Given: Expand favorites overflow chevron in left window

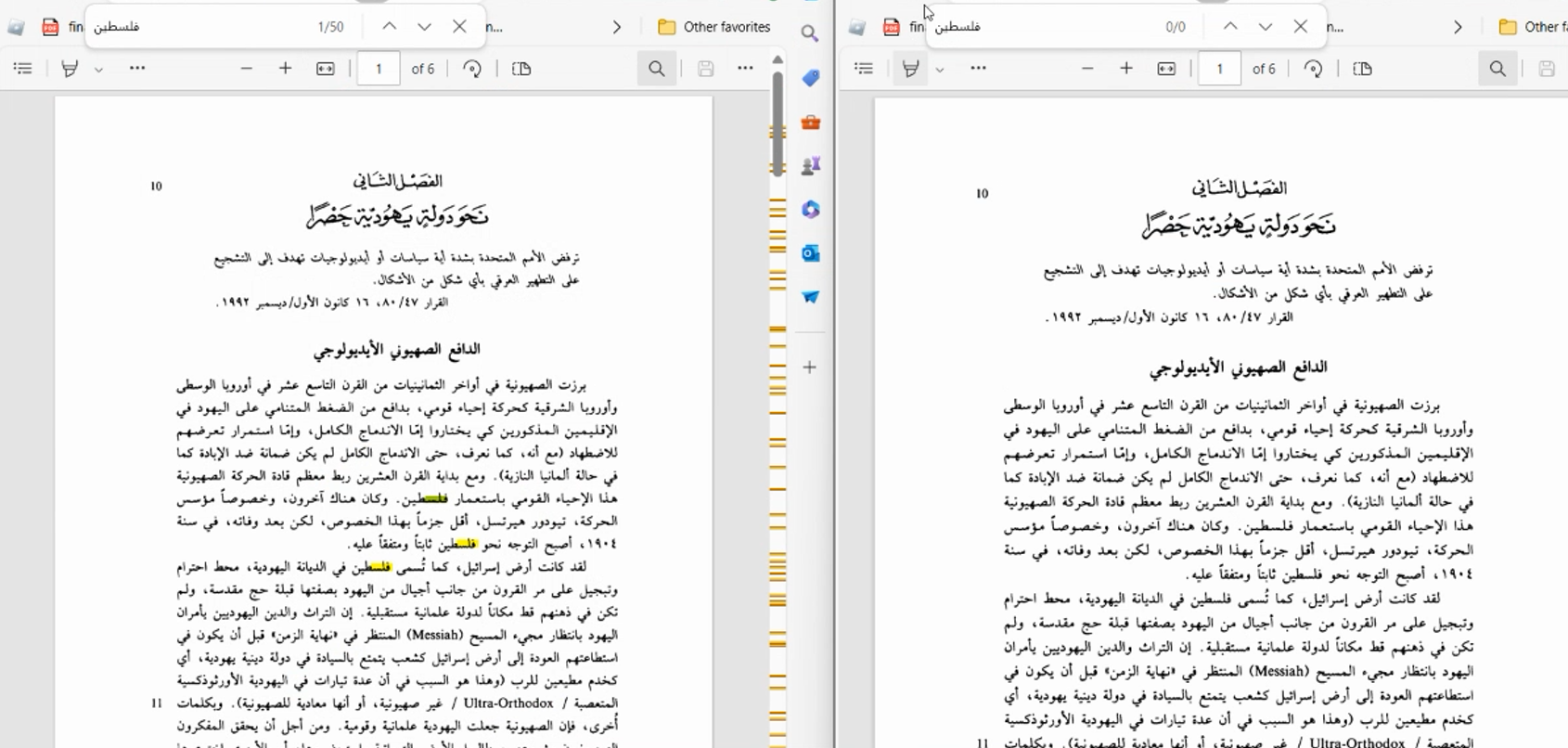Looking at the screenshot, I should tap(617, 27).
